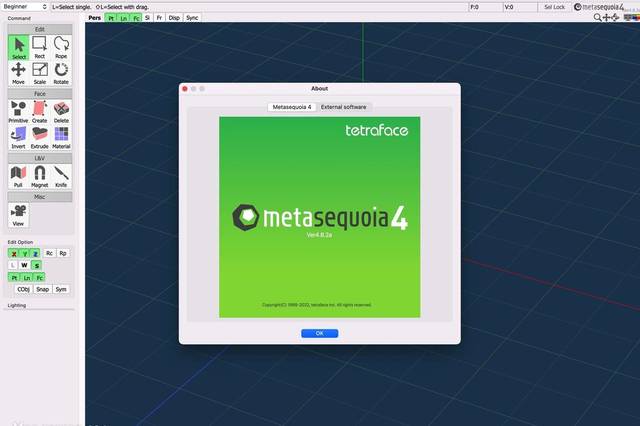The image size is (640, 426).
Task: Click the rotate view icon beside pan
Action: point(615,17)
